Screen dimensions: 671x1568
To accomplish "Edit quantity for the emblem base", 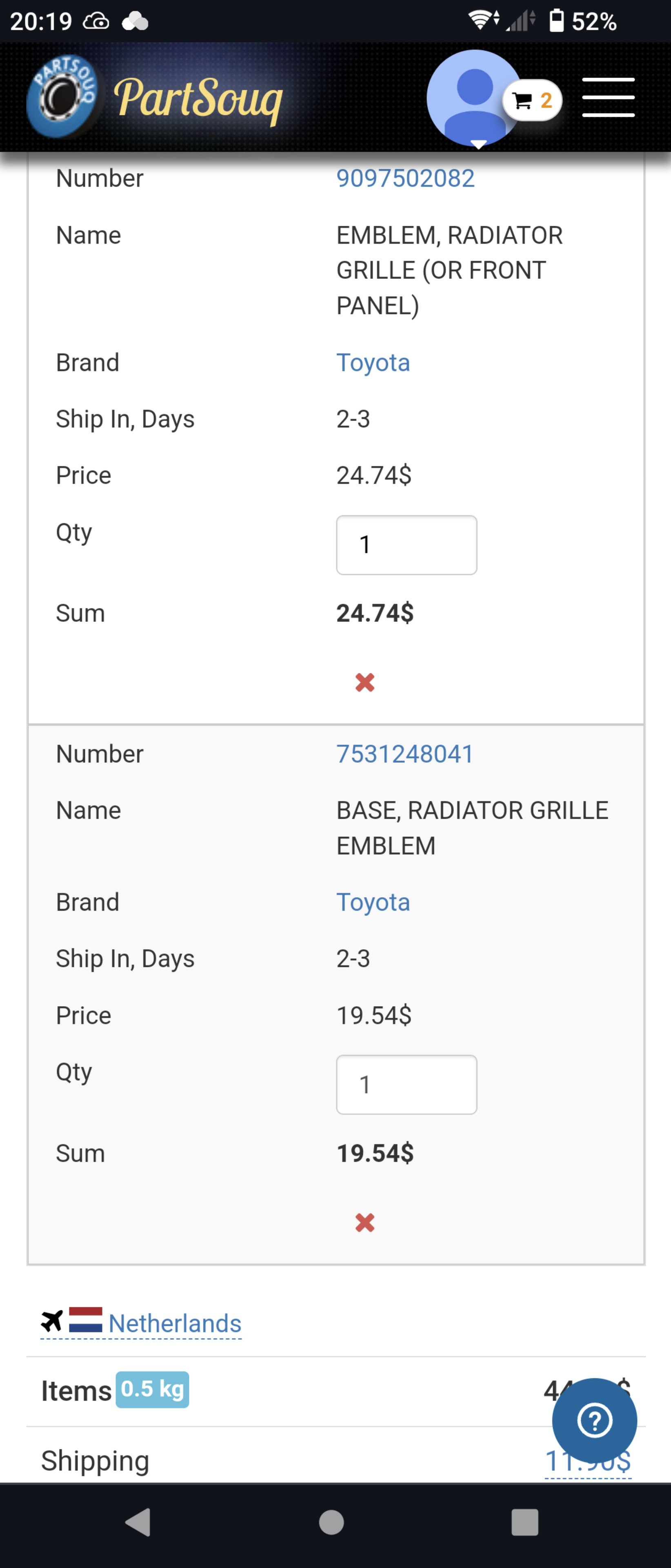I will [x=407, y=1085].
